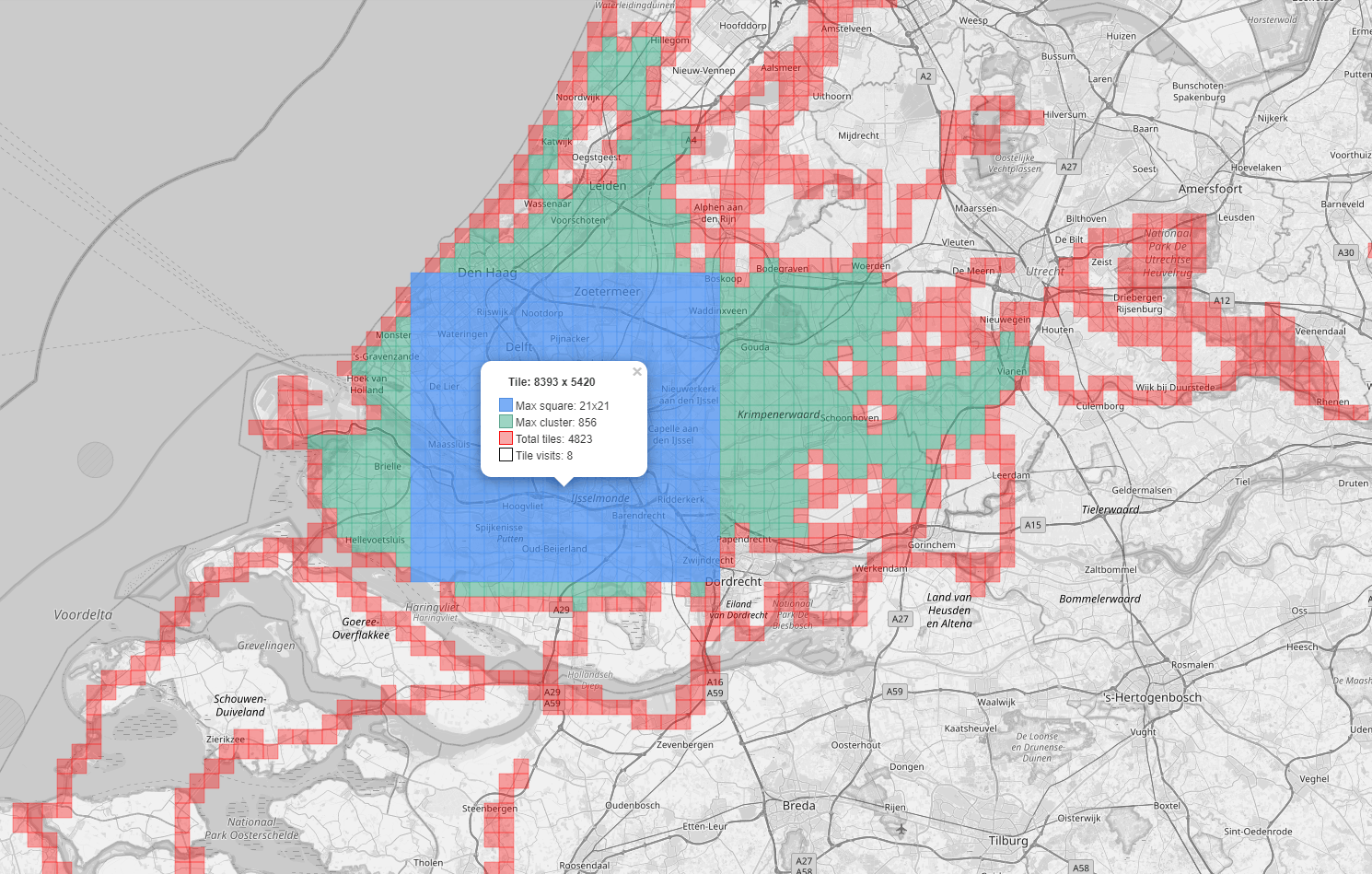Click the airport icon near Rijen
The height and width of the screenshot is (874, 1372).
[901, 830]
